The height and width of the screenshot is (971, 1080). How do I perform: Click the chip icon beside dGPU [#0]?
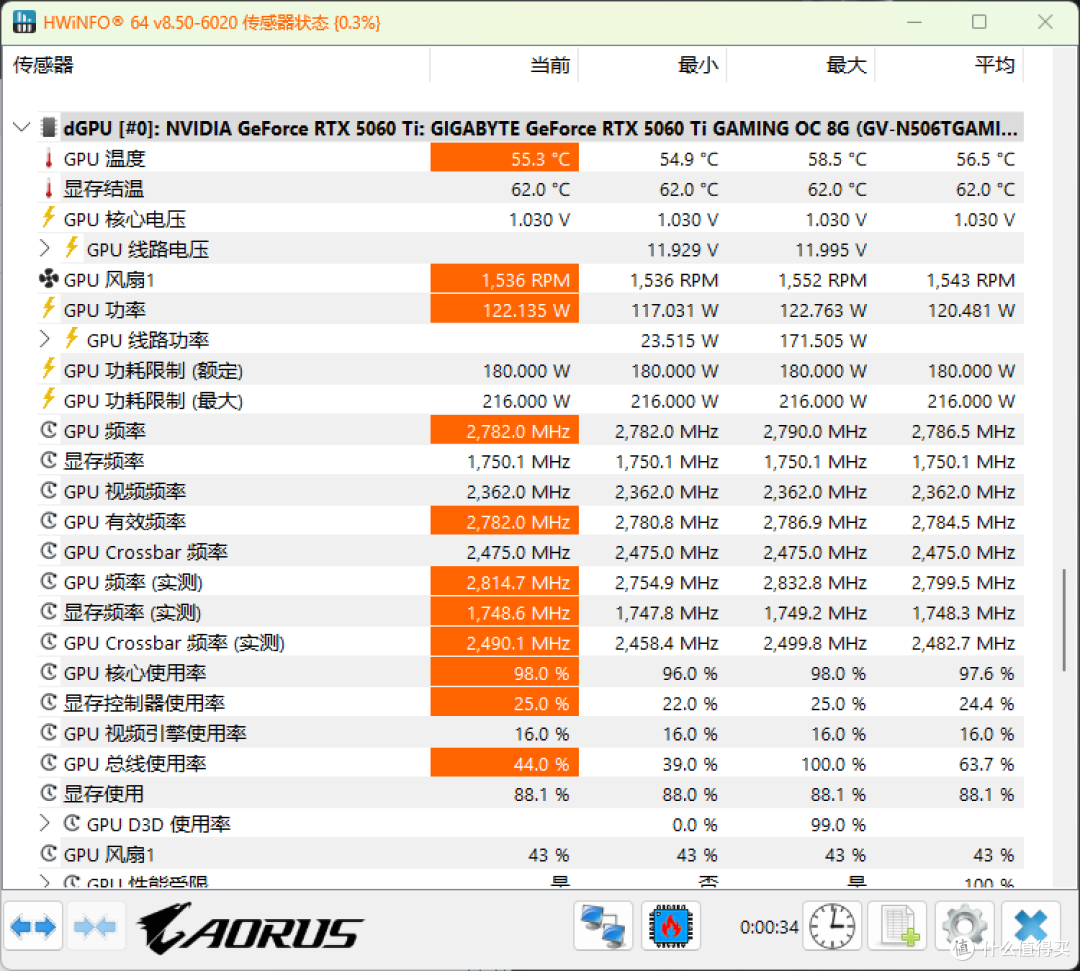click(48, 127)
